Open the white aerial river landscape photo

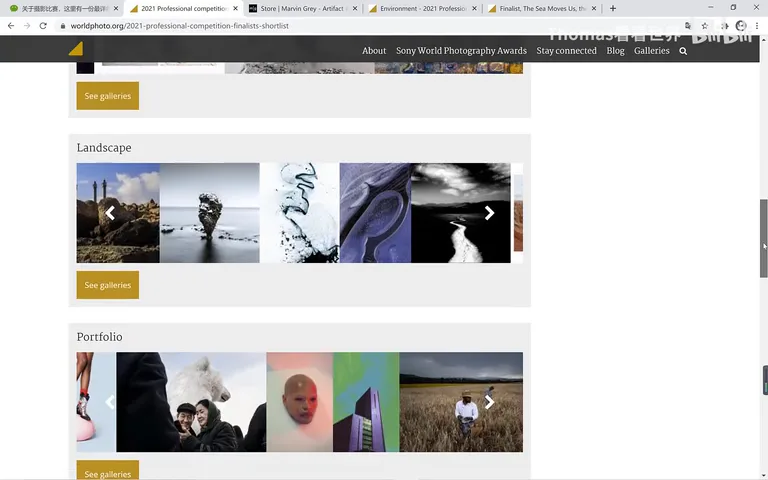pos(299,213)
